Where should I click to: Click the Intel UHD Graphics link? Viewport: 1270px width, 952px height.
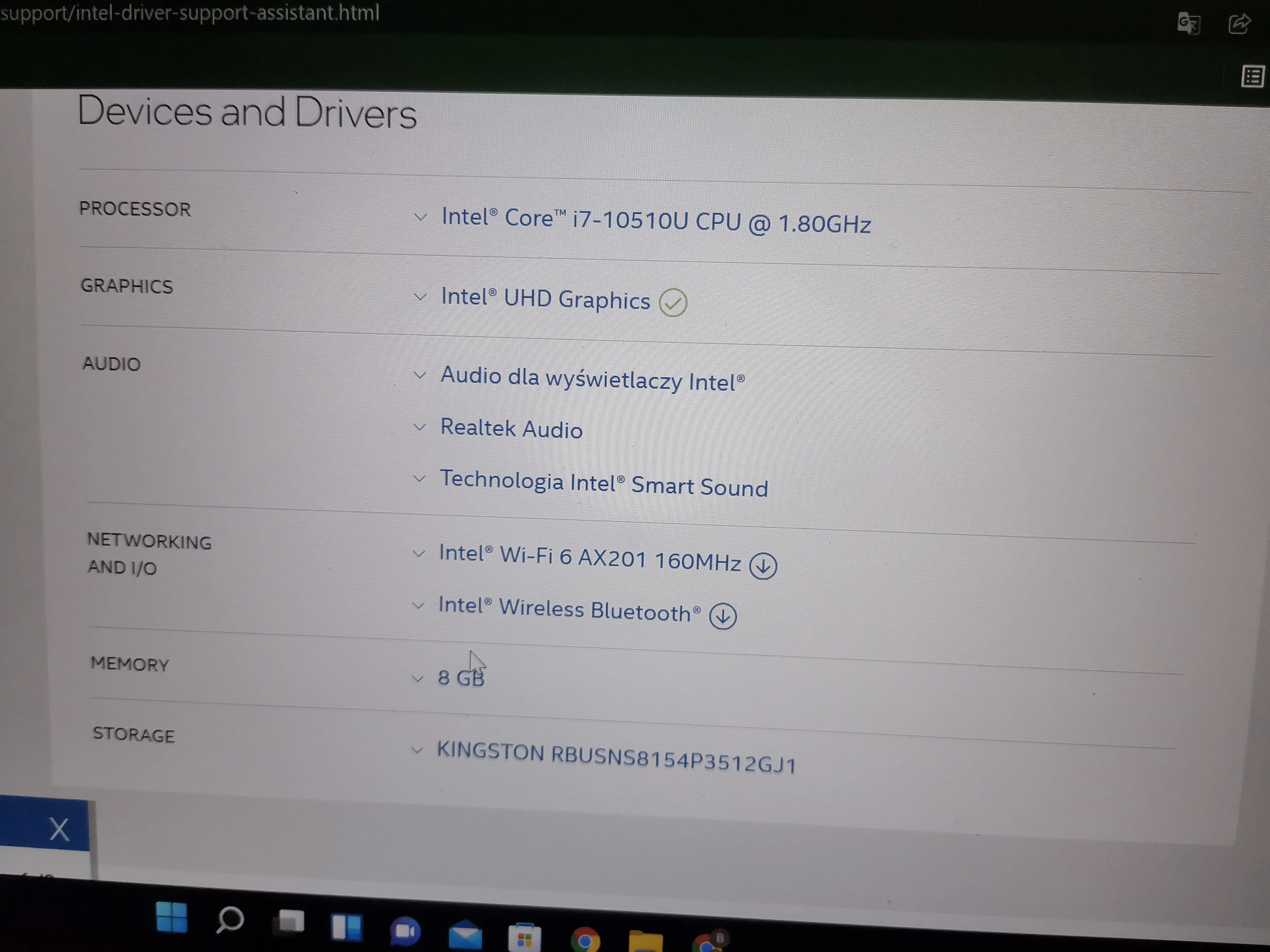pyautogui.click(x=545, y=299)
